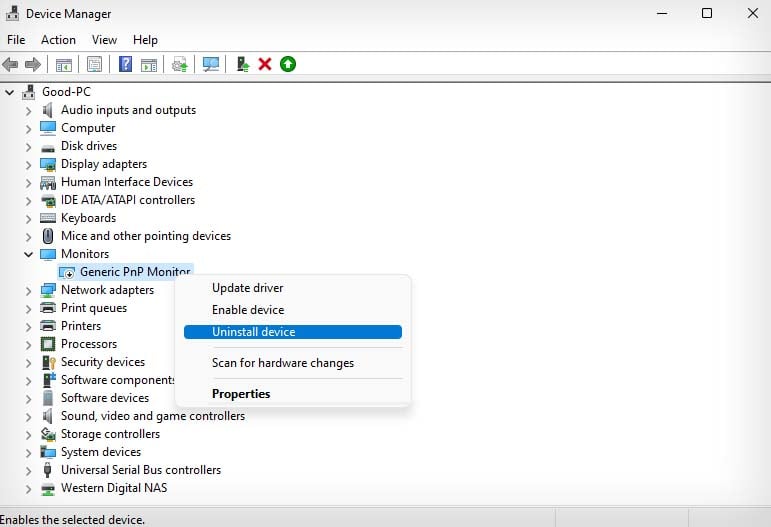Select Generic PnP Monitor entry
The height and width of the screenshot is (527, 771).
point(125,272)
